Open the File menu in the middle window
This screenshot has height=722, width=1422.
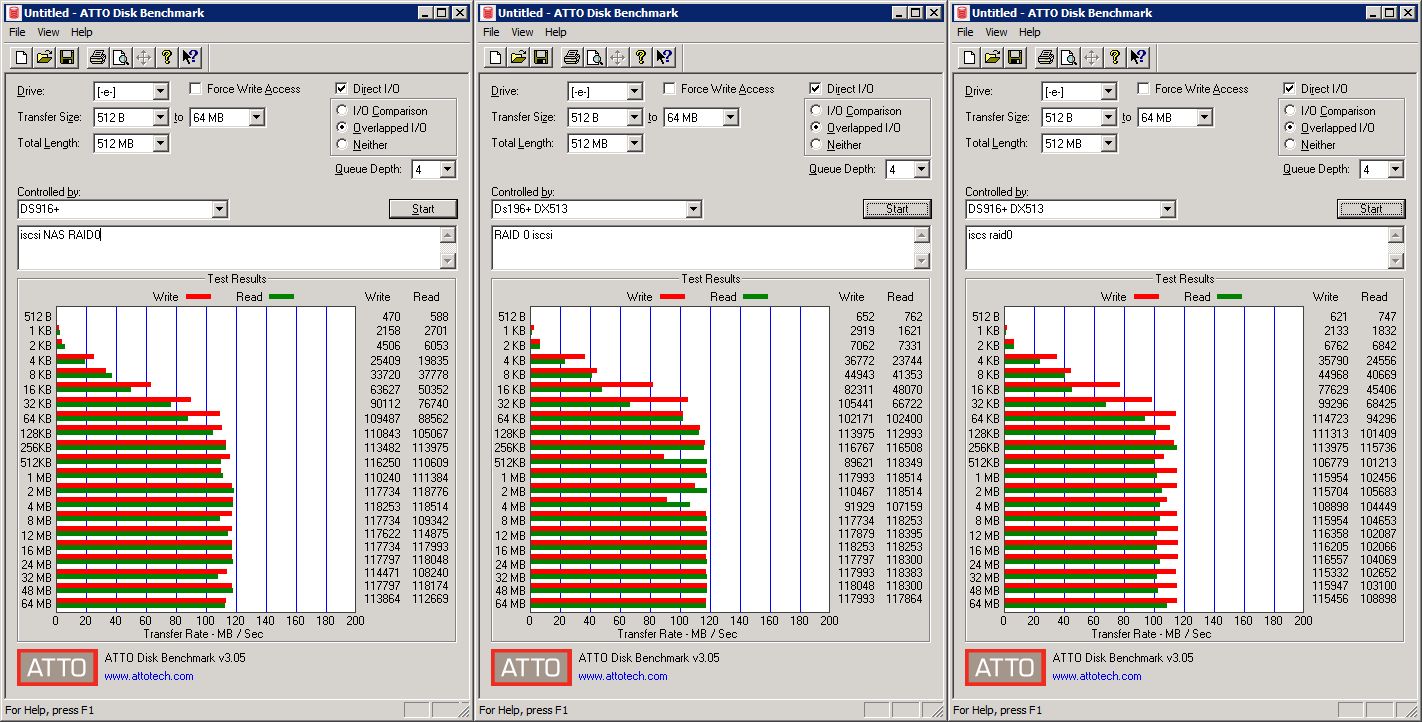[491, 32]
